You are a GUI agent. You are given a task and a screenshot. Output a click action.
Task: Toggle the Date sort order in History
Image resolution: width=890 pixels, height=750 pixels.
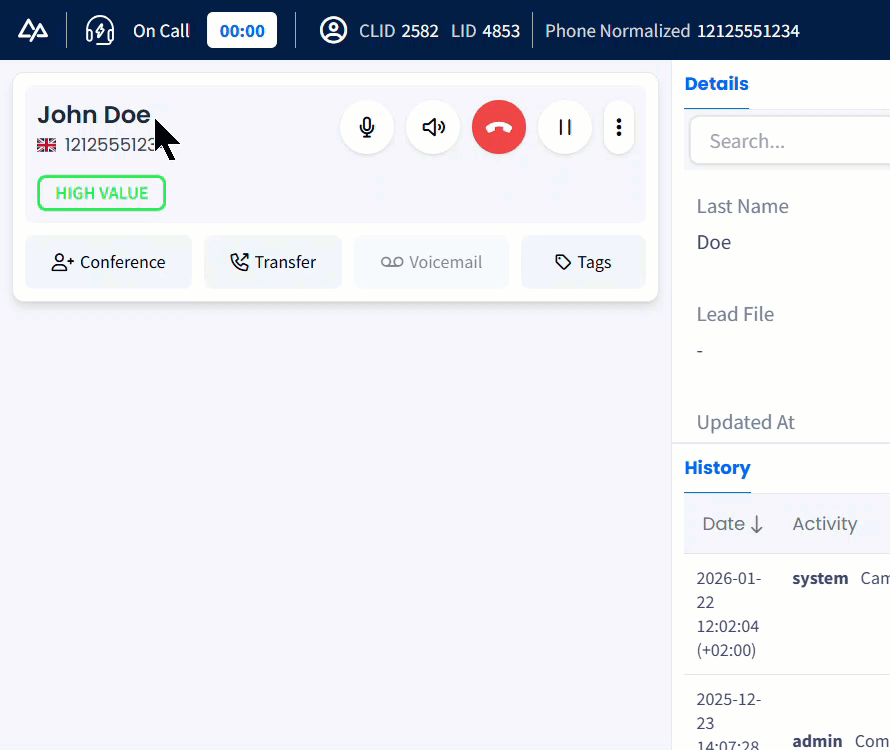tap(733, 523)
